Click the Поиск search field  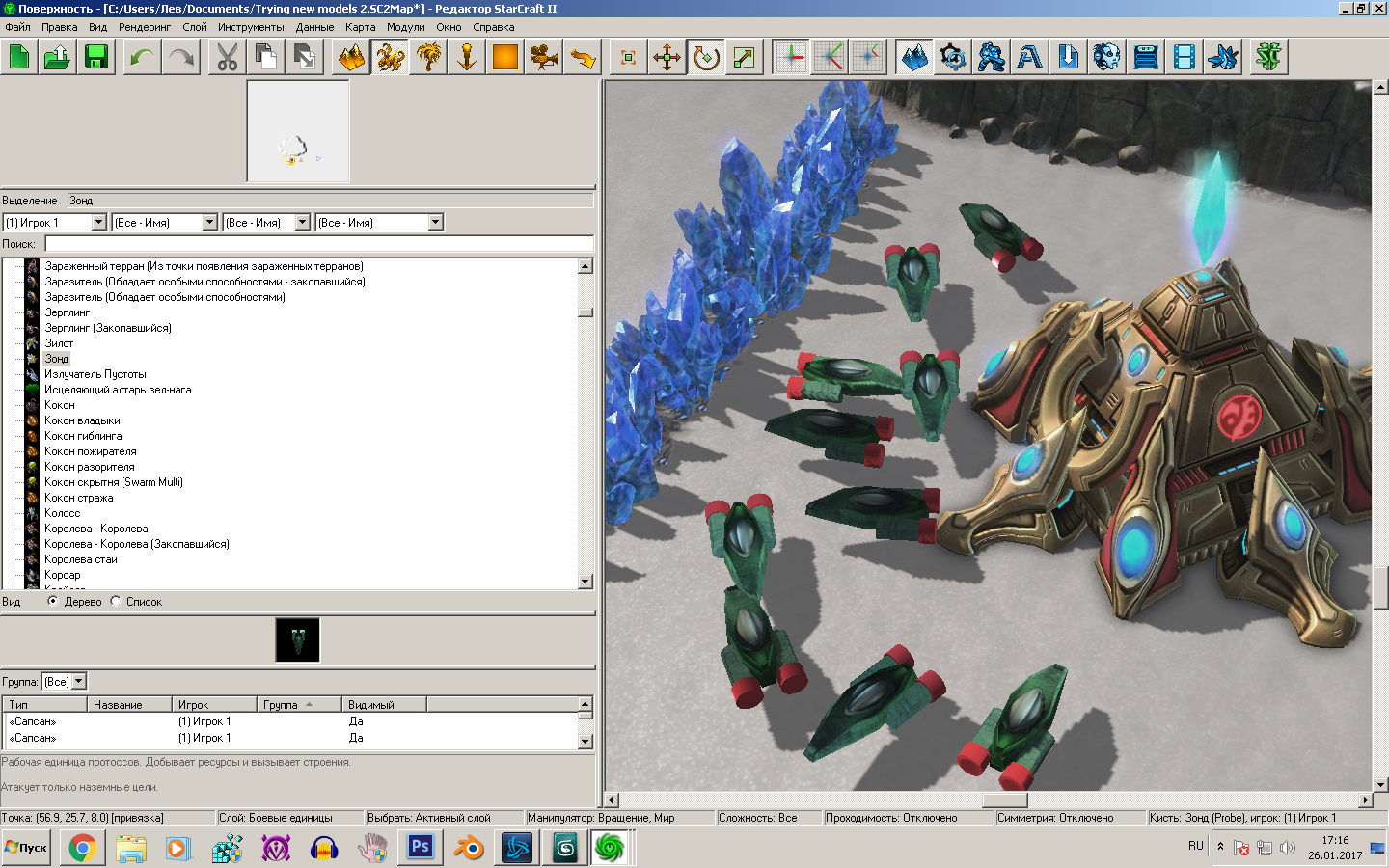coord(318,244)
